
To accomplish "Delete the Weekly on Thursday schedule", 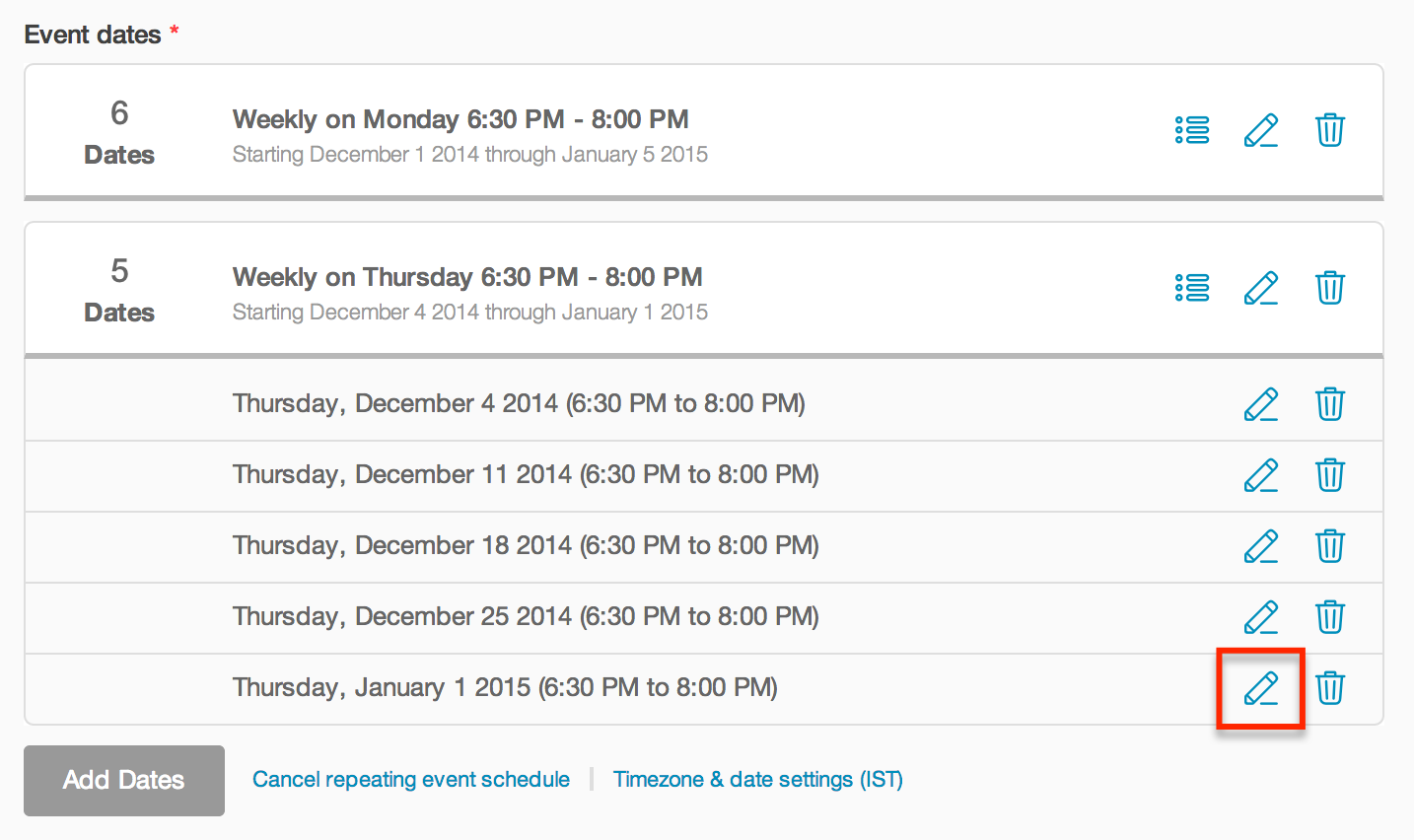I will point(1330,288).
